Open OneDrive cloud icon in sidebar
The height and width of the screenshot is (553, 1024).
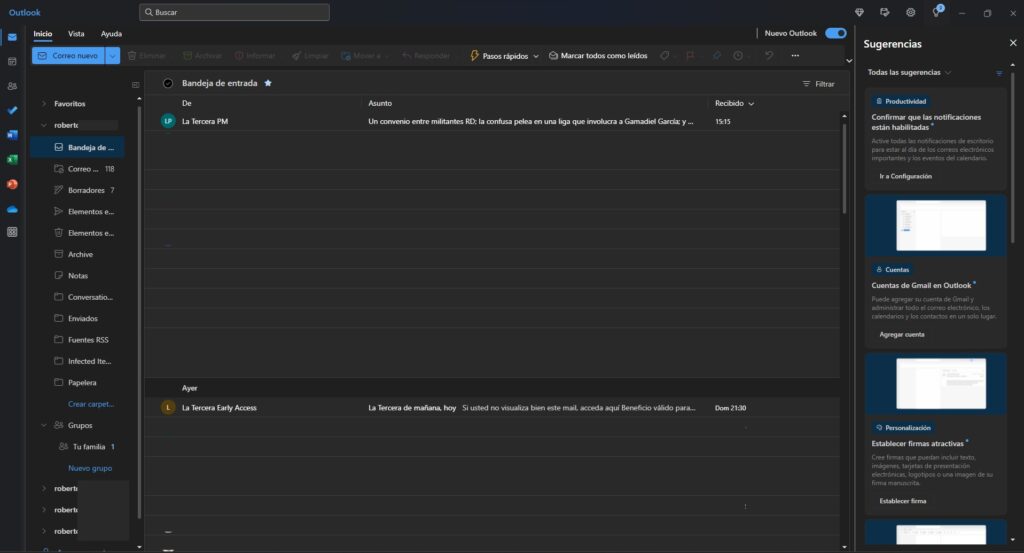point(12,209)
